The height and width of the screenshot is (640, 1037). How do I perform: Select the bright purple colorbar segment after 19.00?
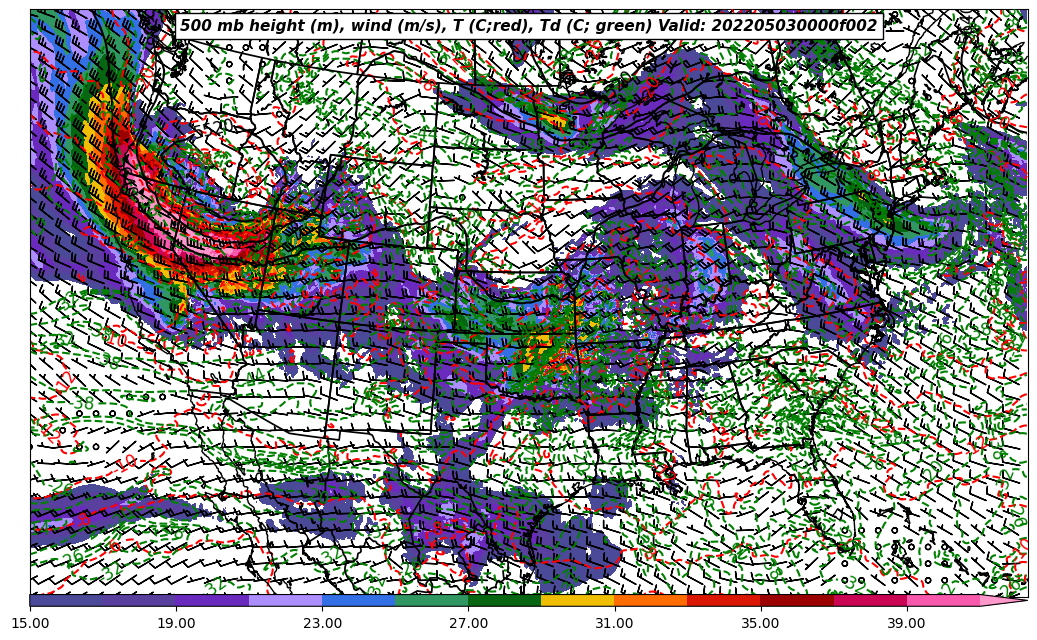[x=212, y=600]
